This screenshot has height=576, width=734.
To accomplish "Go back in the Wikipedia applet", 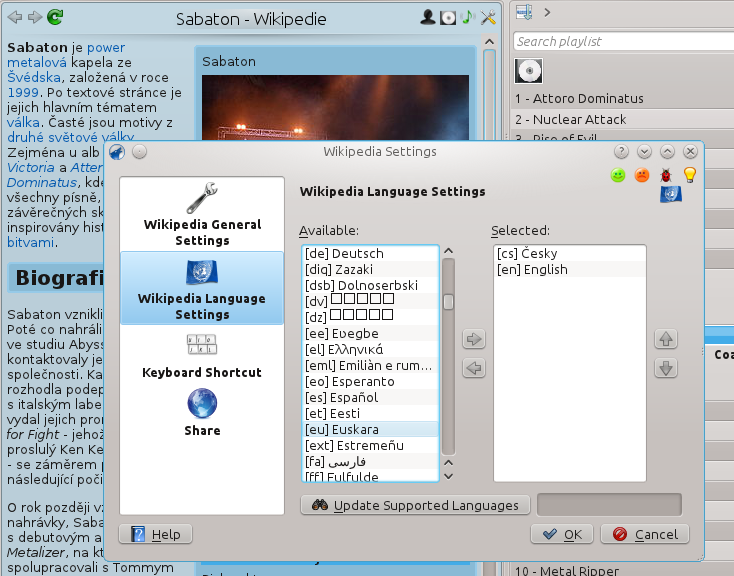I will point(15,18).
